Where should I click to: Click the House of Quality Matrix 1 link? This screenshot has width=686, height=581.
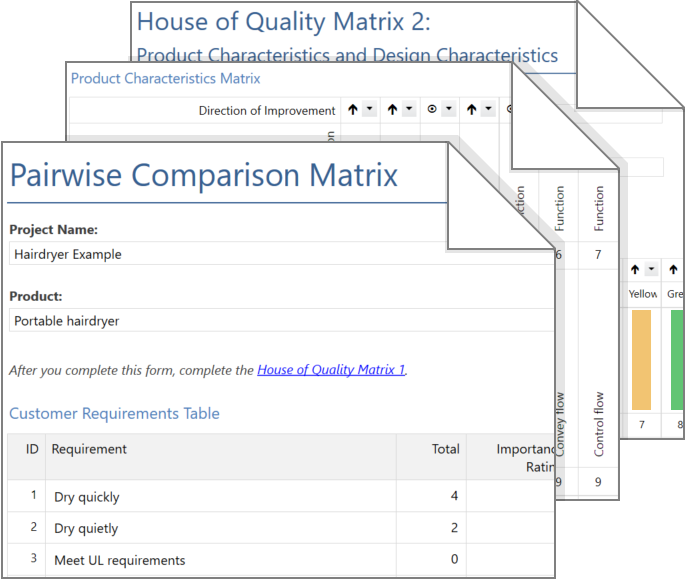(x=331, y=370)
